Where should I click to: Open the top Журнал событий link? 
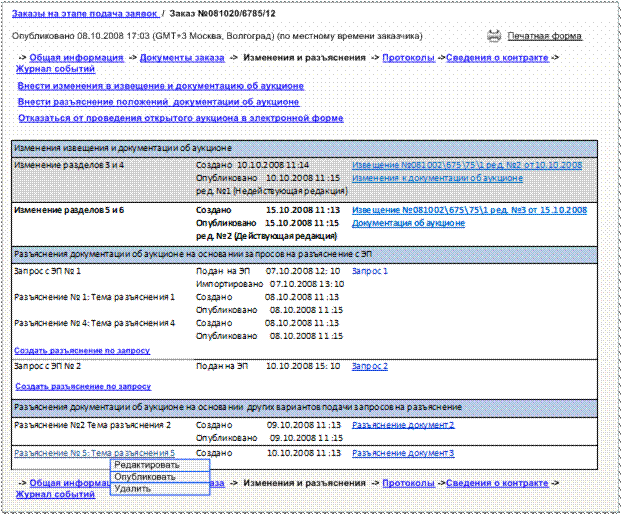click(x=55, y=69)
